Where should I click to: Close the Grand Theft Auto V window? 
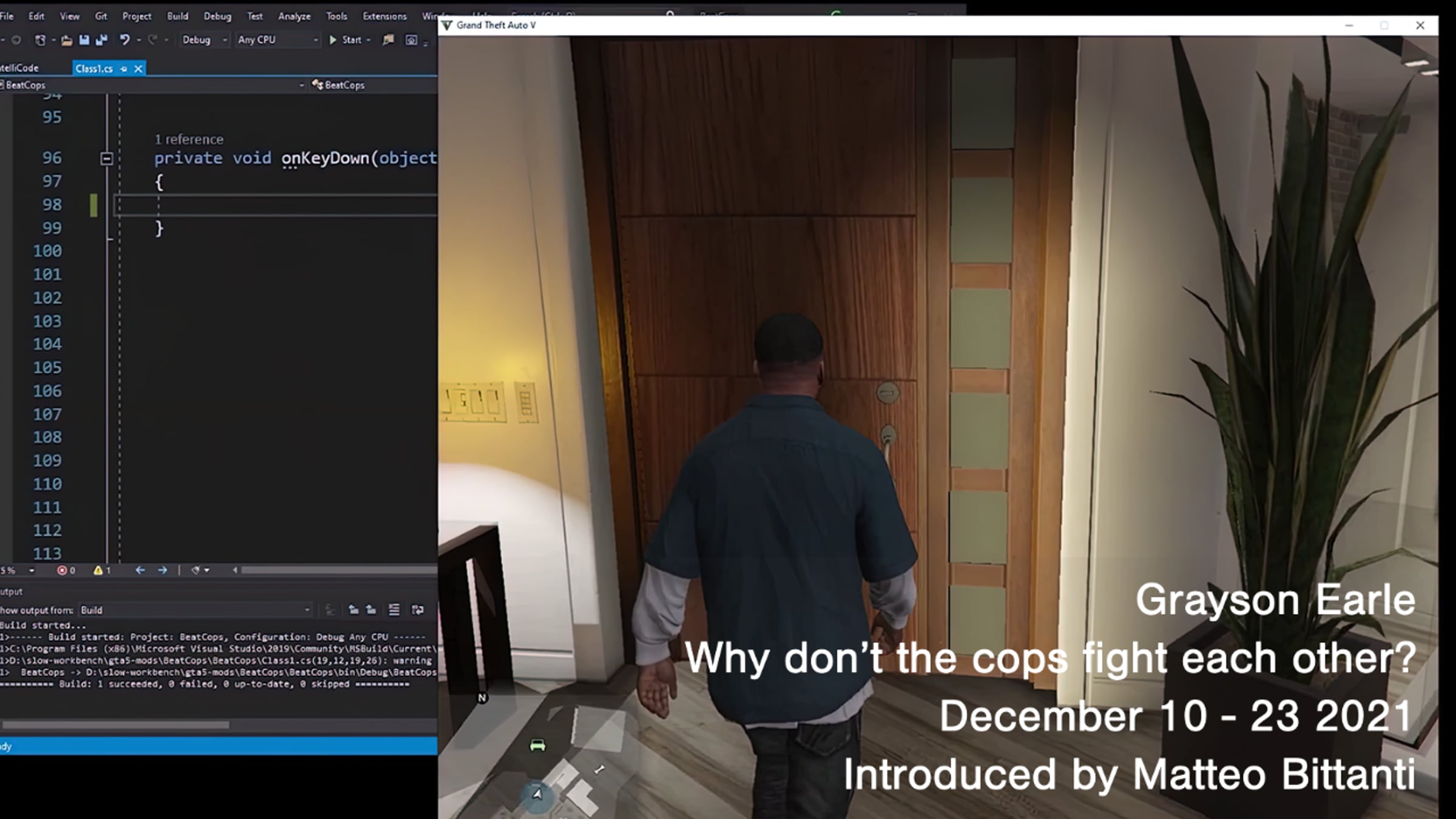[x=1420, y=25]
